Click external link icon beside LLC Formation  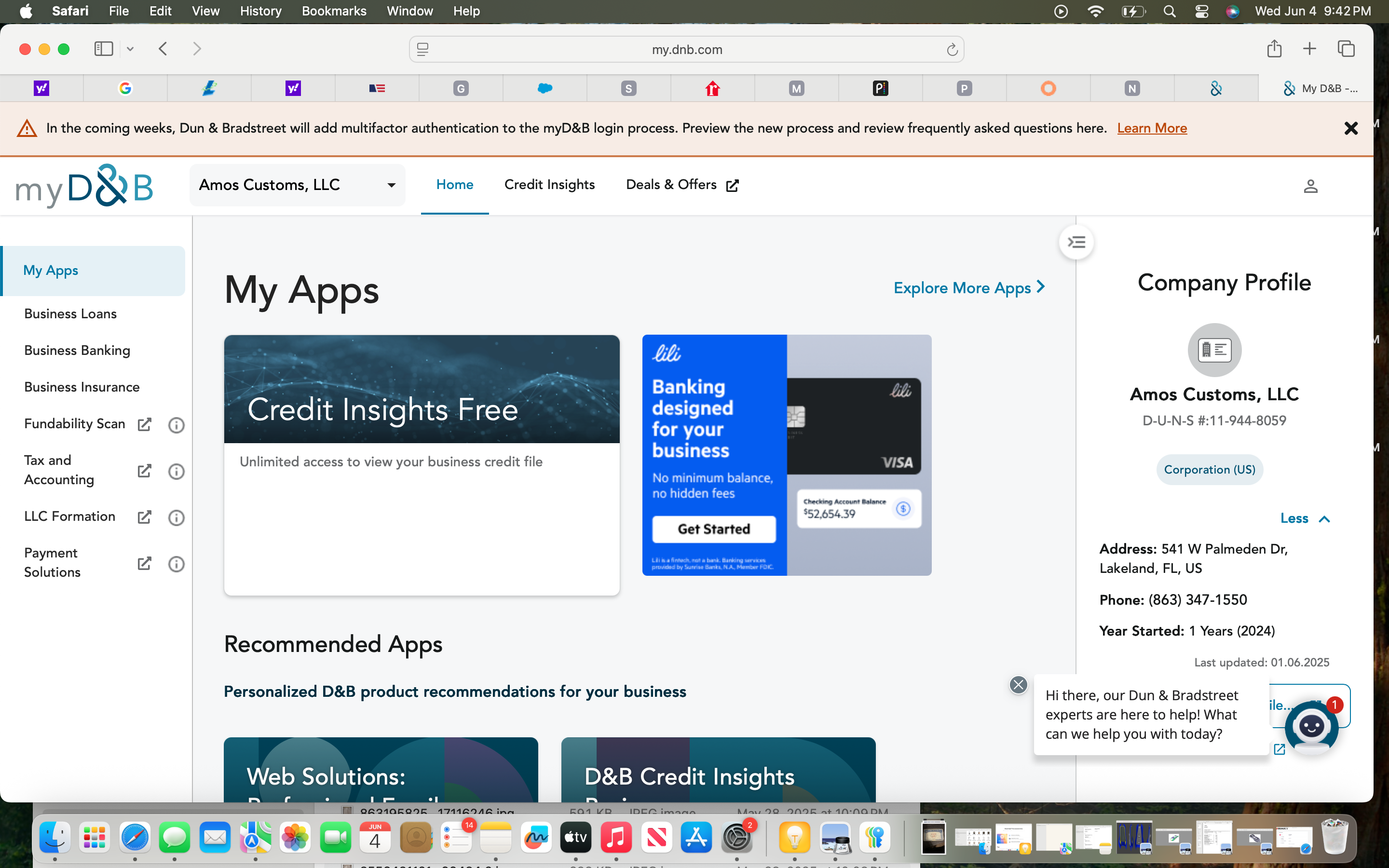coord(144,517)
